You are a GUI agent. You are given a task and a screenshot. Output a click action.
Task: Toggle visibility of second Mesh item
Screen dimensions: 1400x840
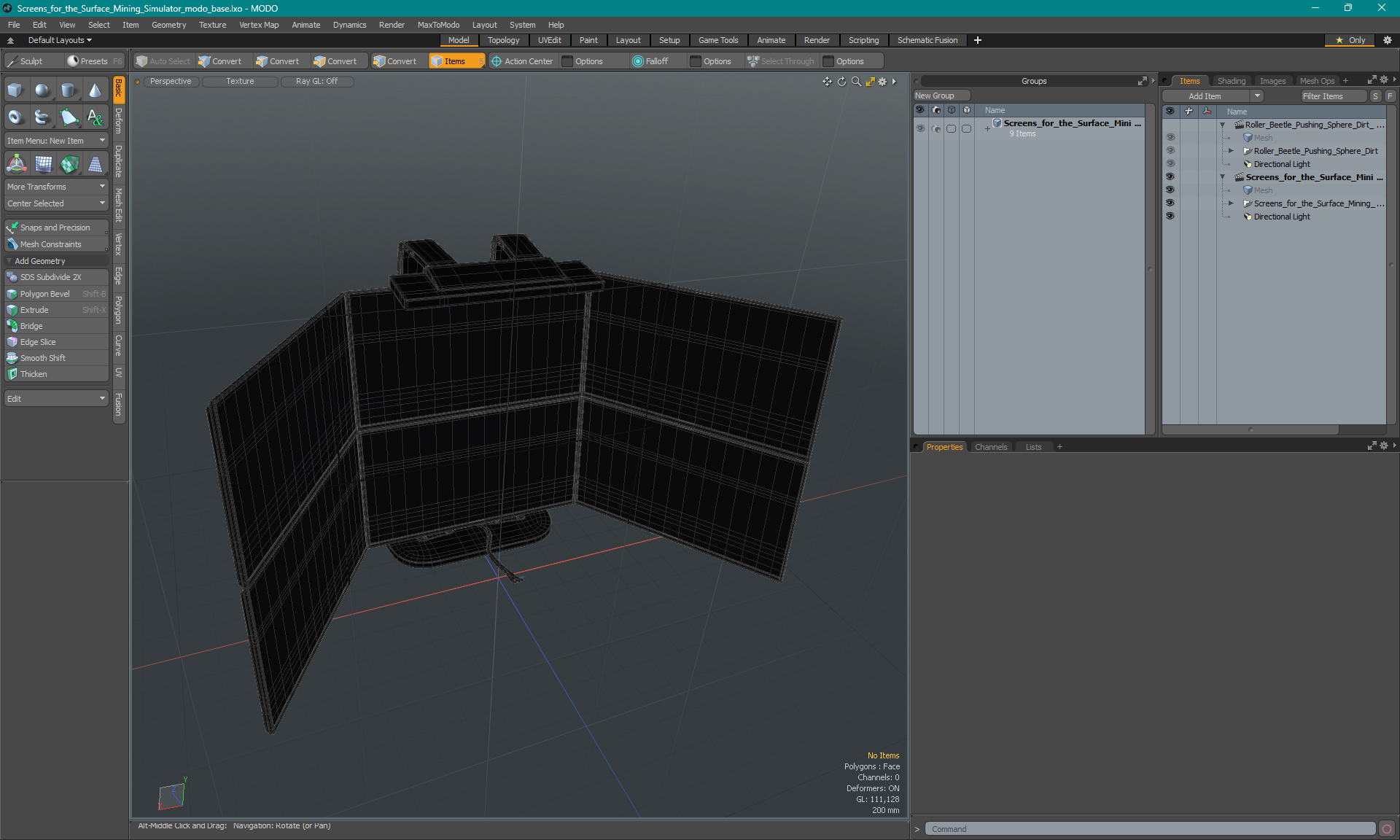point(1170,190)
